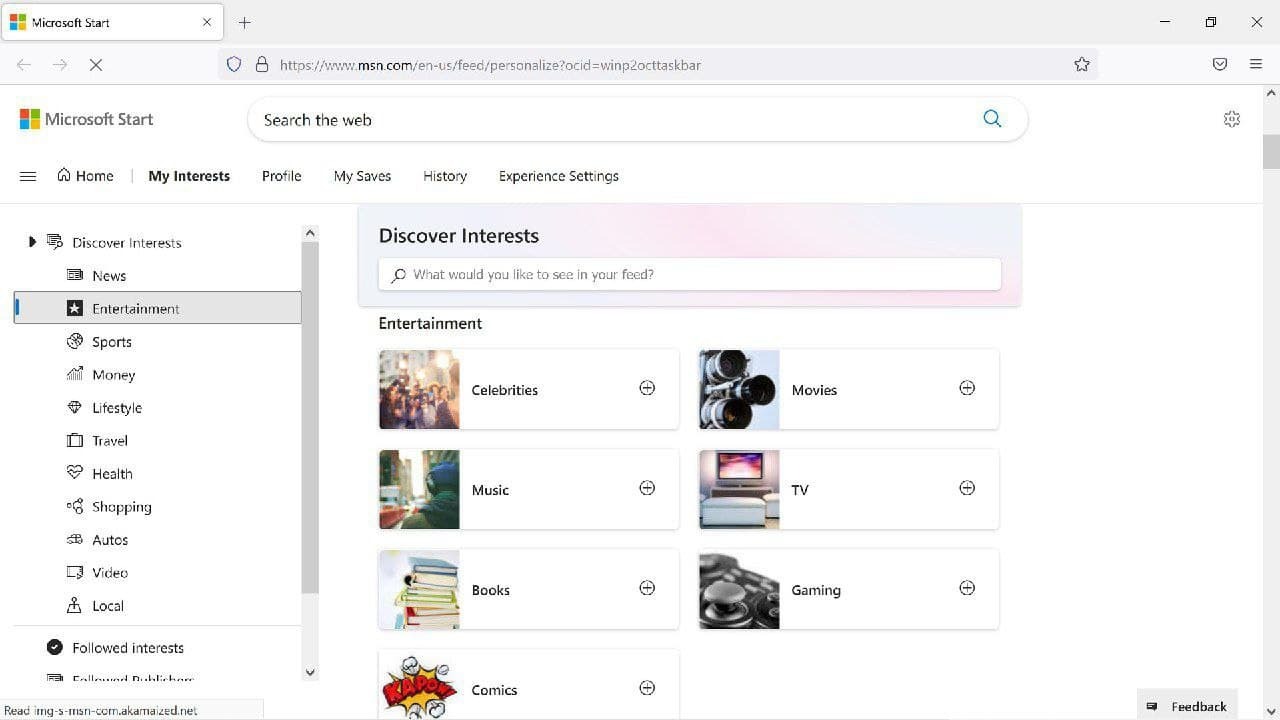The image size is (1280, 720).
Task: Click the Discover Interests search field
Action: [689, 274]
